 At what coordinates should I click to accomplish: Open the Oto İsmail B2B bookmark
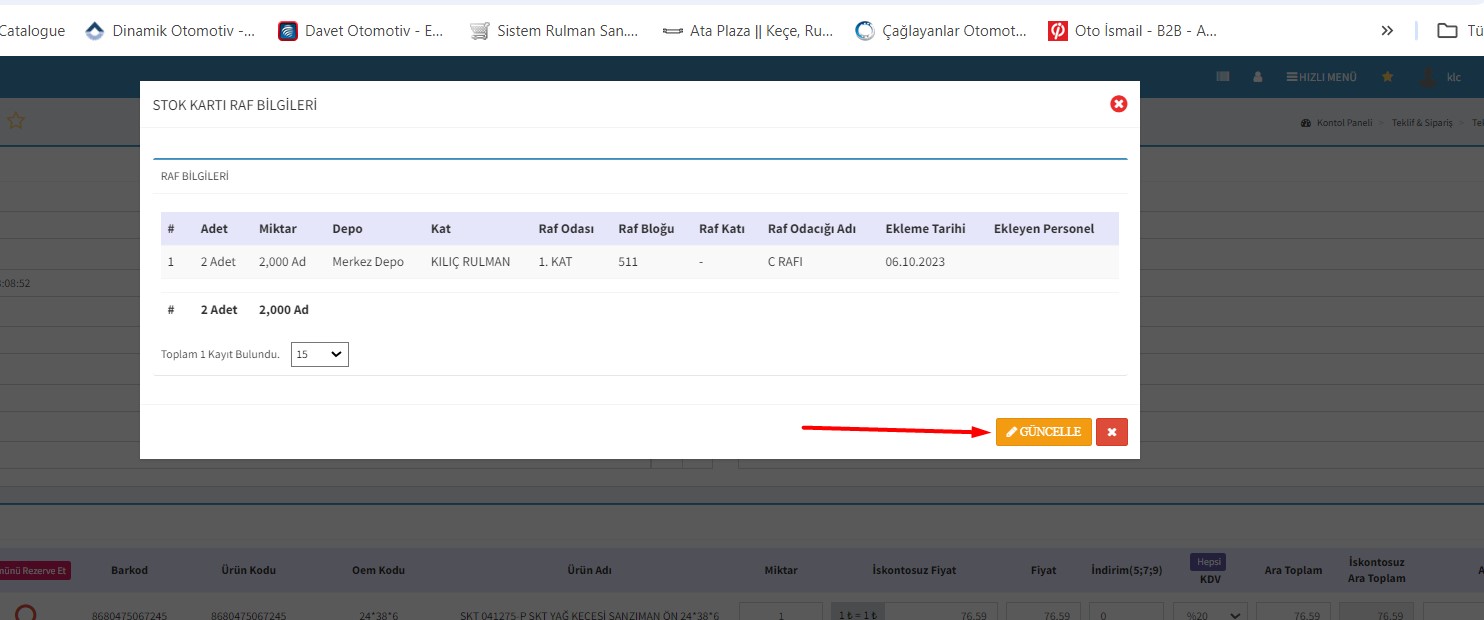1133,31
